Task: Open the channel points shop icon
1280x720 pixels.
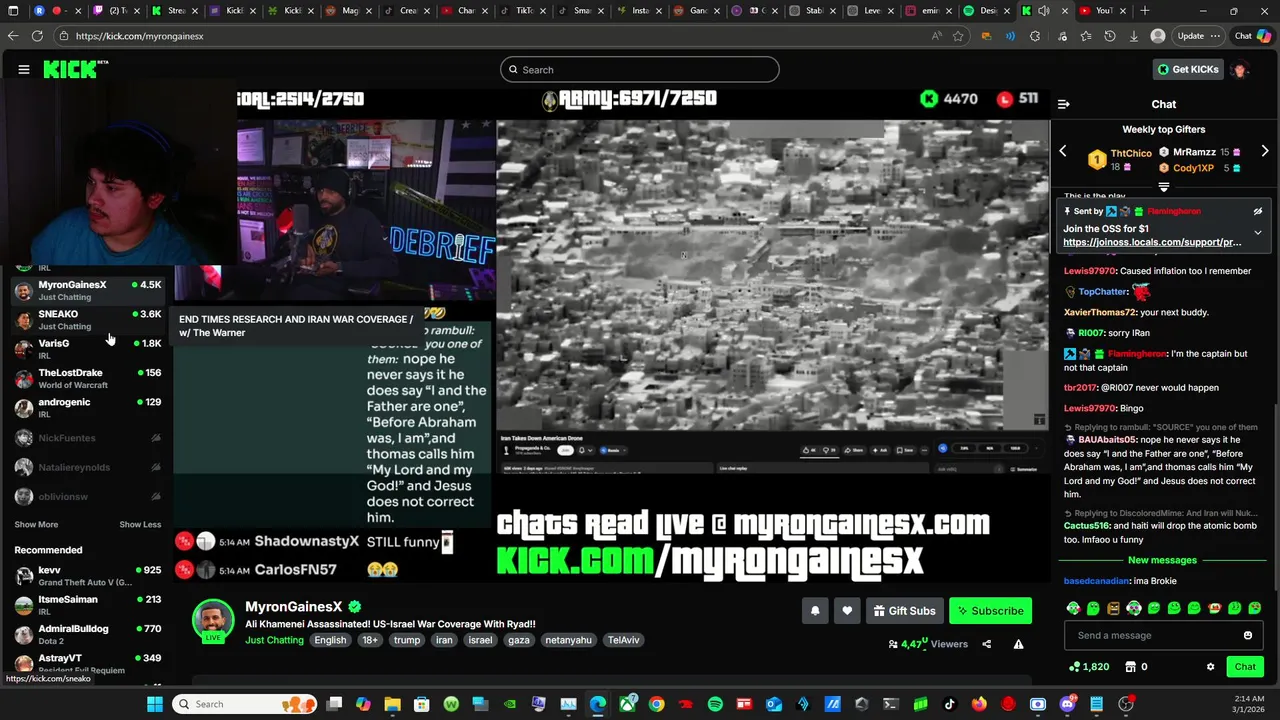Action: [1131, 667]
